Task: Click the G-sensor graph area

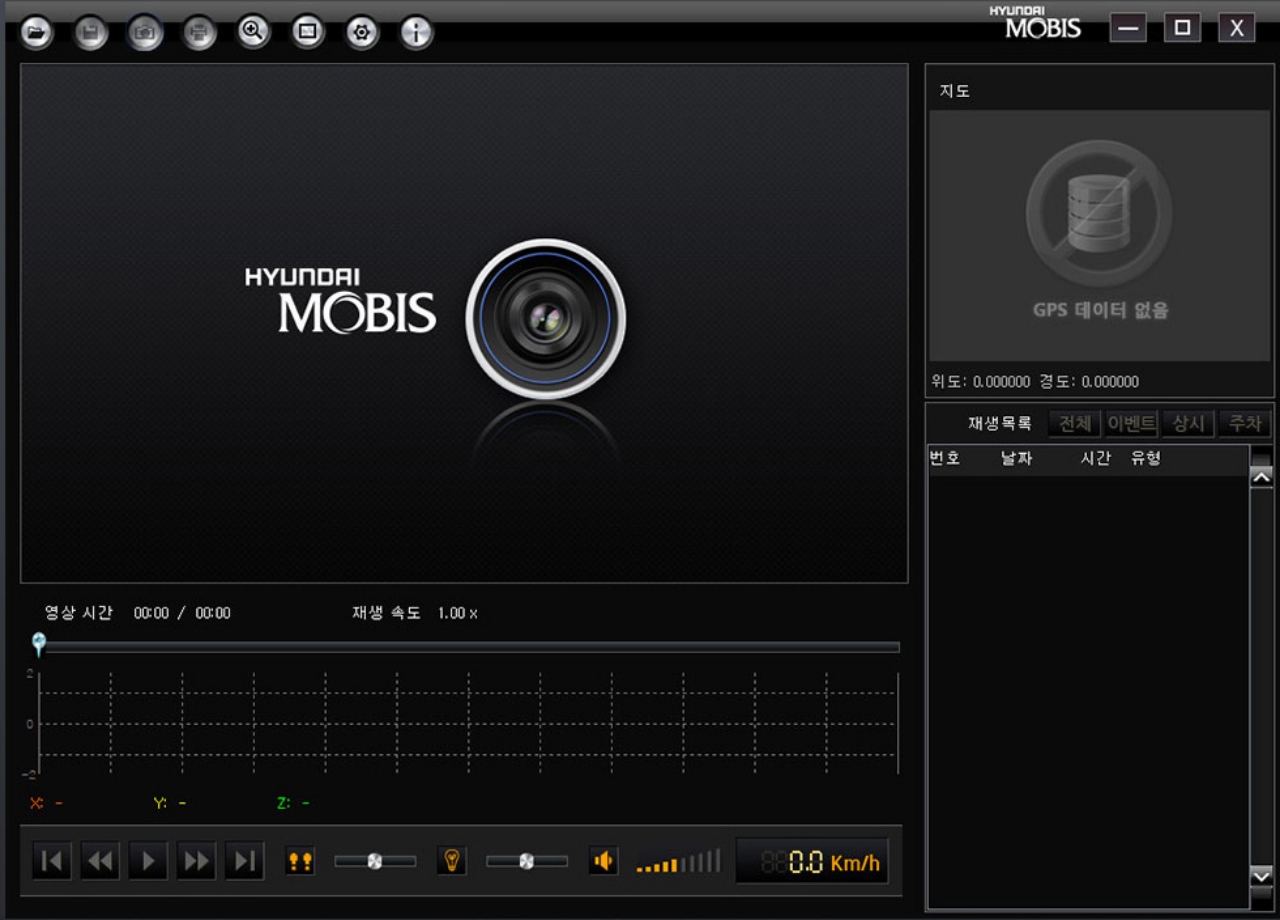Action: [468, 723]
